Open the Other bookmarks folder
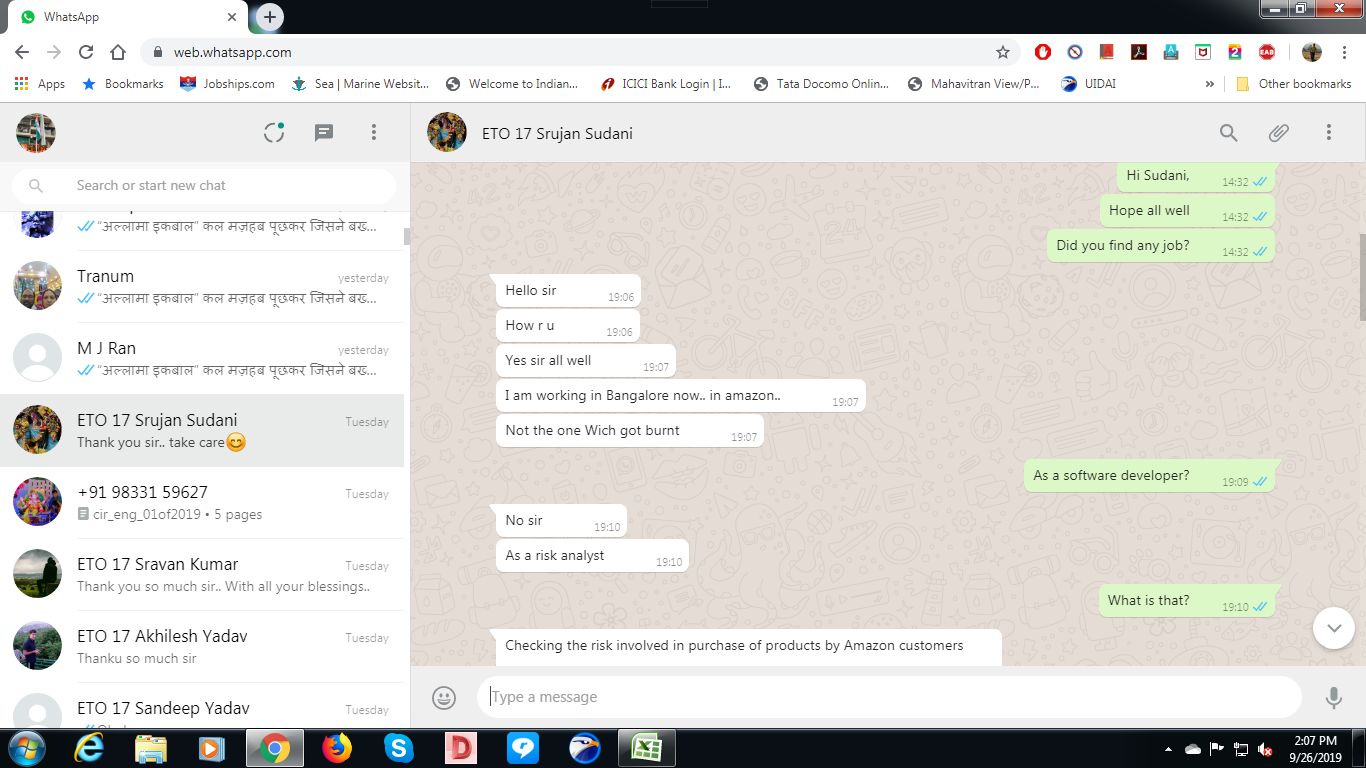This screenshot has width=1366, height=768. (1294, 84)
